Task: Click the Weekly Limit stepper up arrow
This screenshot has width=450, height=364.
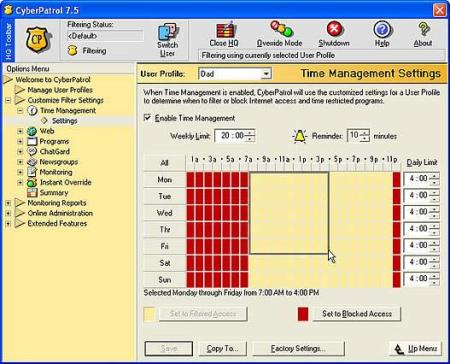Action: pos(250,133)
